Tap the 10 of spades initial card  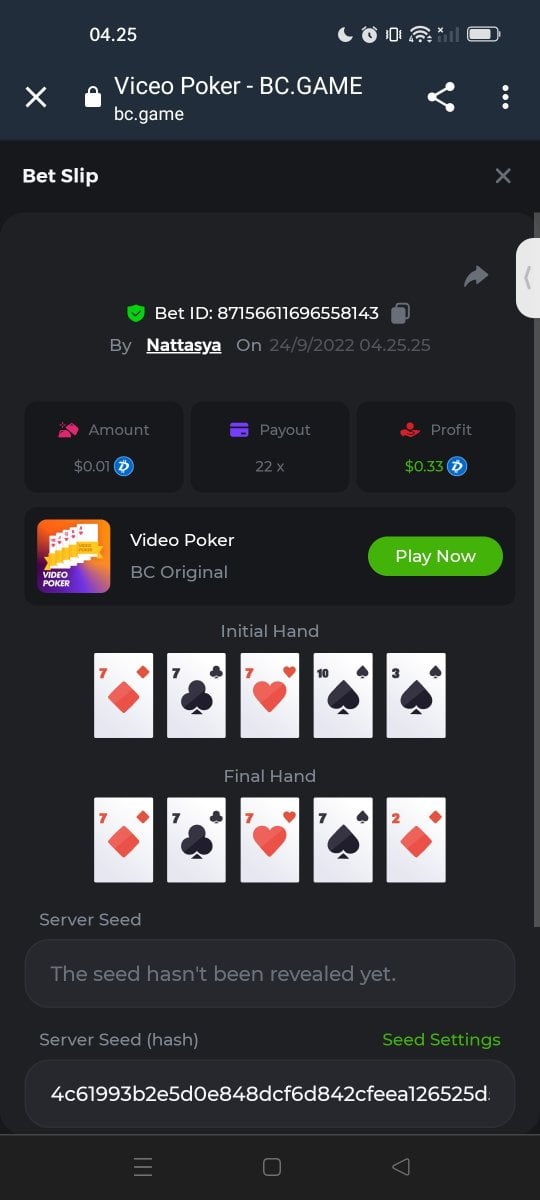pos(343,695)
